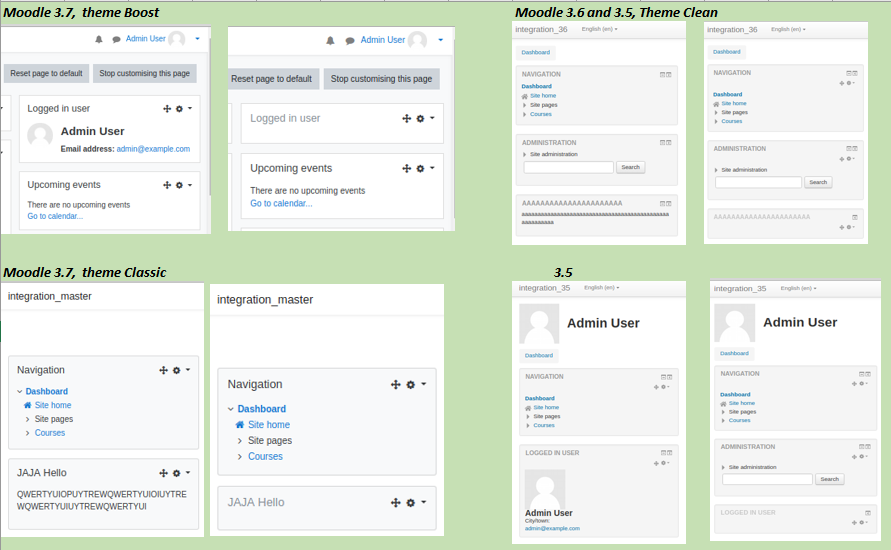
Task: Click notification bell in Boost view showing admin email
Action: 99,39
